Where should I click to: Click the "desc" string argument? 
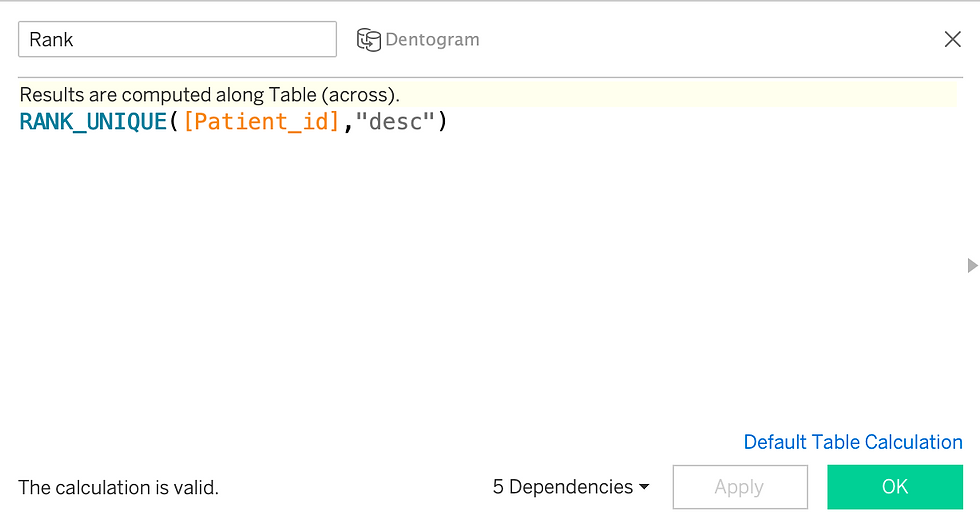click(x=394, y=121)
